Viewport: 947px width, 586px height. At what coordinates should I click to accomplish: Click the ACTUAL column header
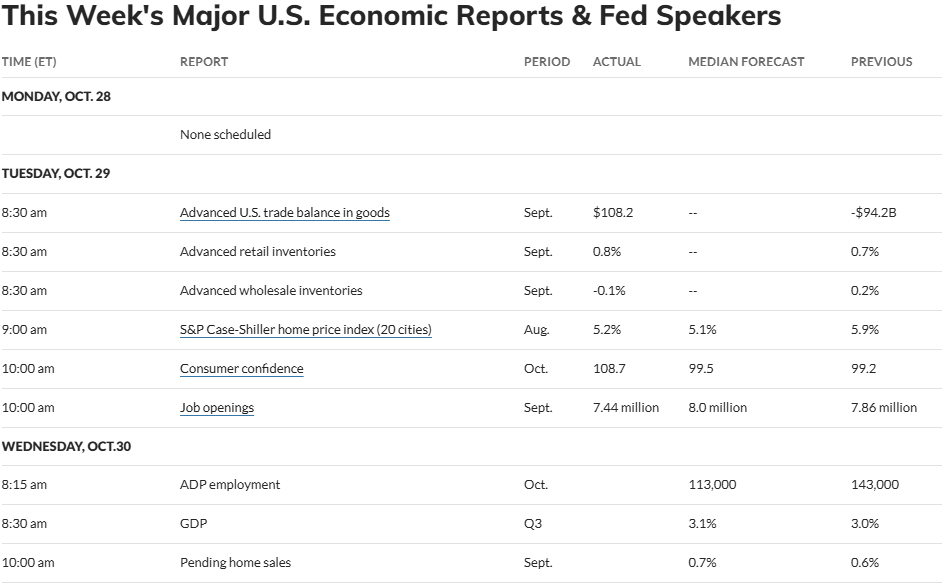click(x=617, y=62)
